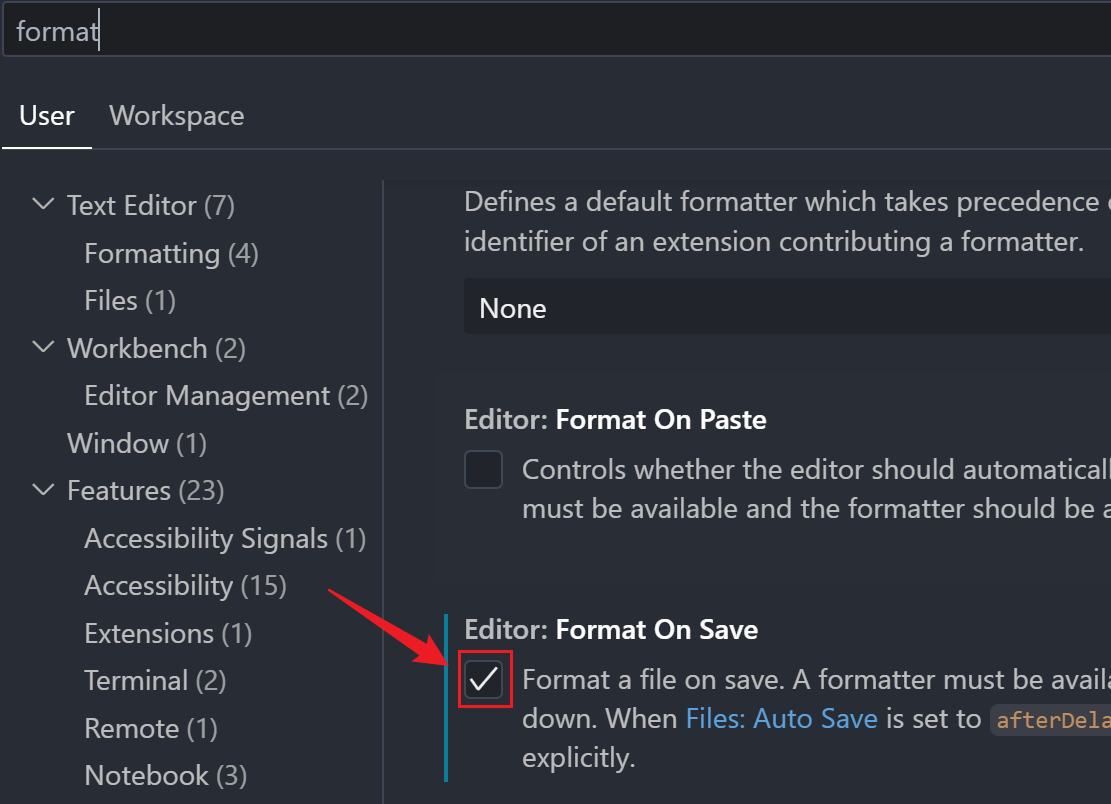Select the Remote settings category
Viewport: 1111px width, 804px height.
150,728
